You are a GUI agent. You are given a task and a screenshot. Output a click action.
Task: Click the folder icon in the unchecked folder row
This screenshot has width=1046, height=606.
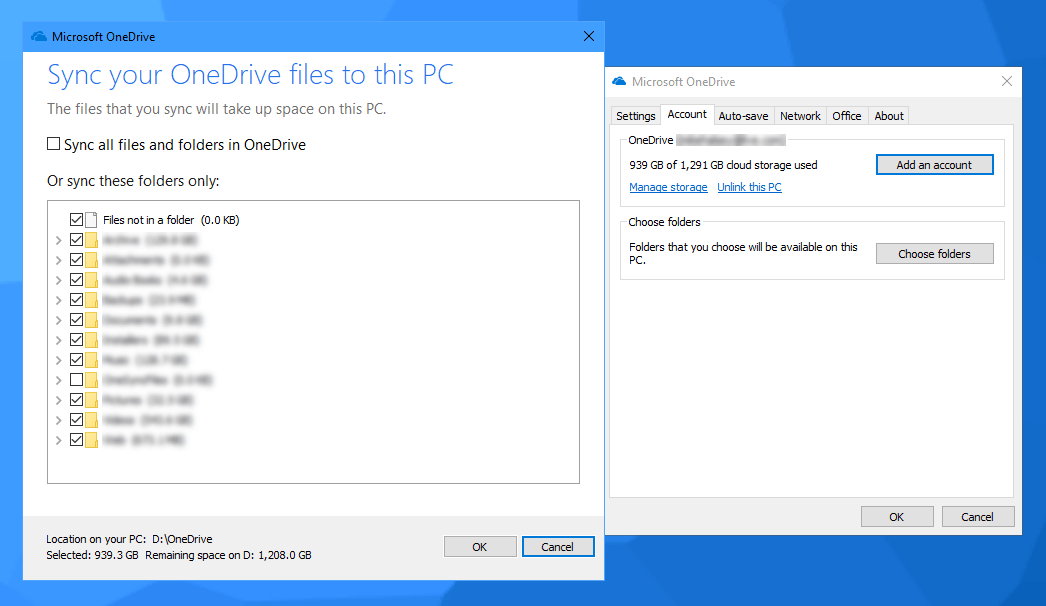(x=91, y=380)
